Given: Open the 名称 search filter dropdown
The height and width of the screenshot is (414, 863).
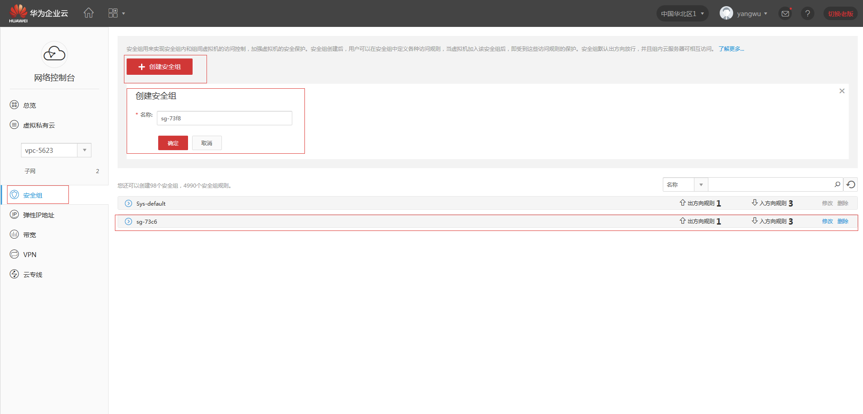Looking at the screenshot, I should tap(685, 185).
